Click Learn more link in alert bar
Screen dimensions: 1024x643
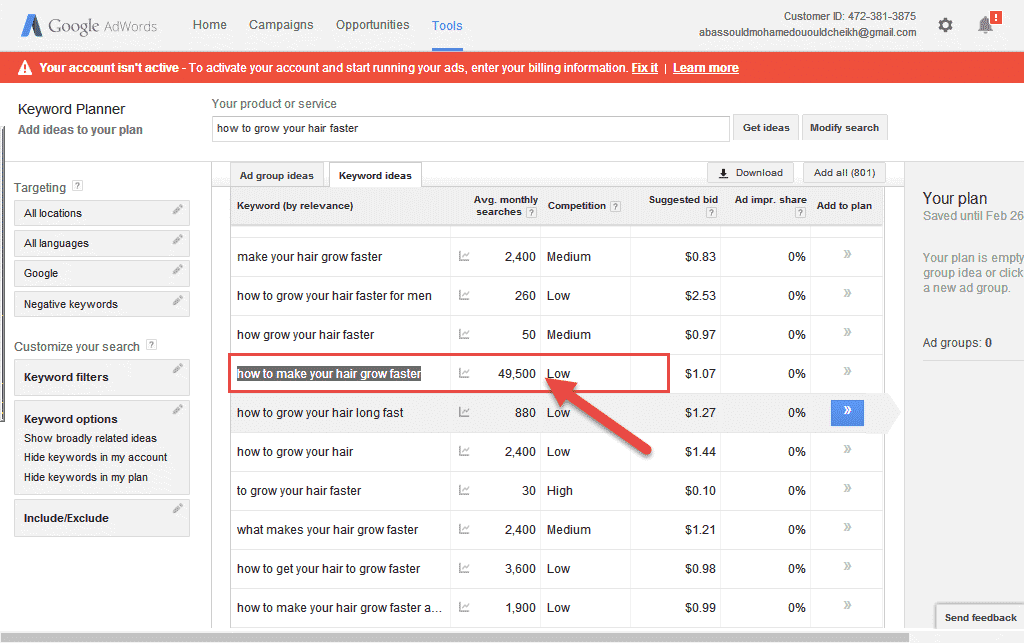(x=706, y=68)
